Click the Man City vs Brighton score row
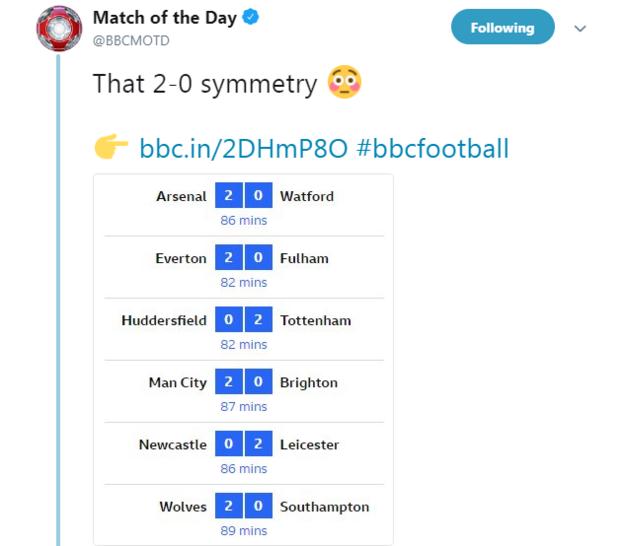This screenshot has height=546, width=624. (x=244, y=391)
